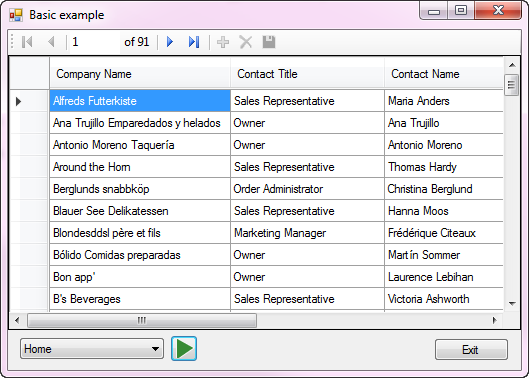Click the Order Administrator cell
This screenshot has width=529, height=378.
pos(307,189)
